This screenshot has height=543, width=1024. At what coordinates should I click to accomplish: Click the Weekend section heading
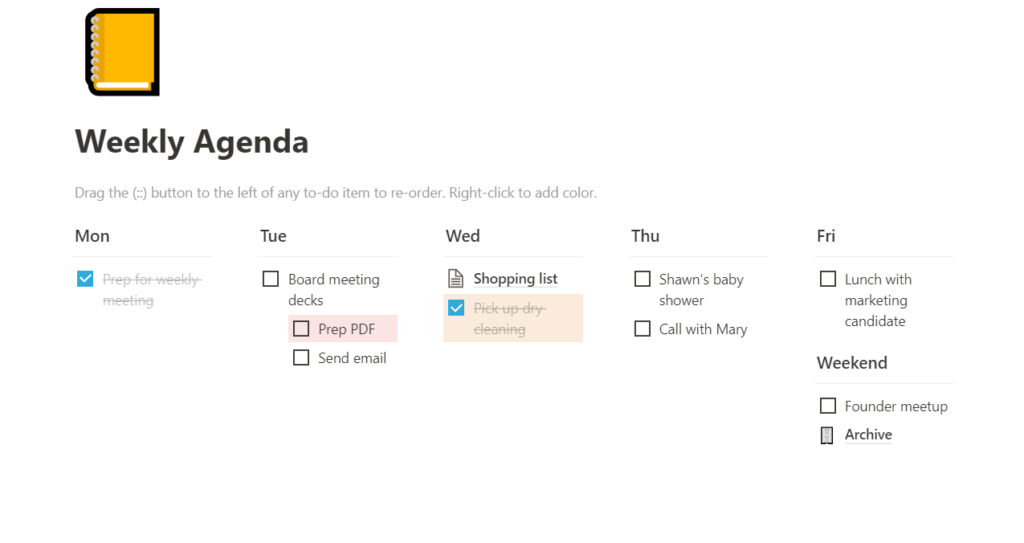tap(852, 363)
